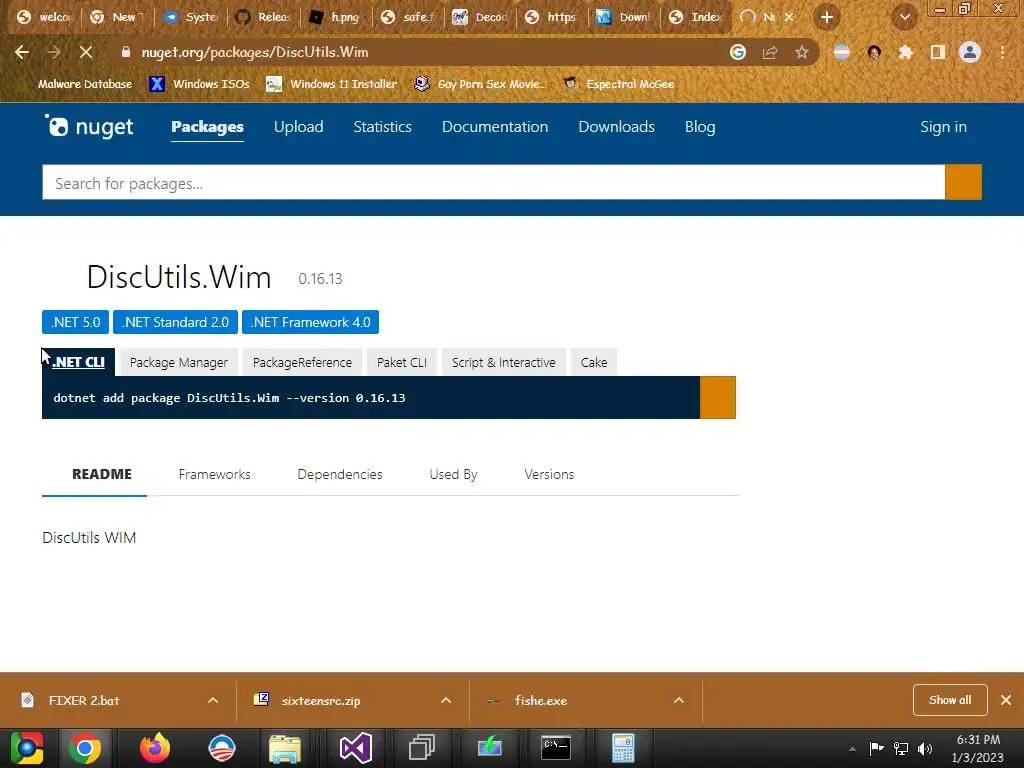Image resolution: width=1024 pixels, height=768 pixels.
Task: Open the Chrome three-dot menu
Action: click(1002, 52)
